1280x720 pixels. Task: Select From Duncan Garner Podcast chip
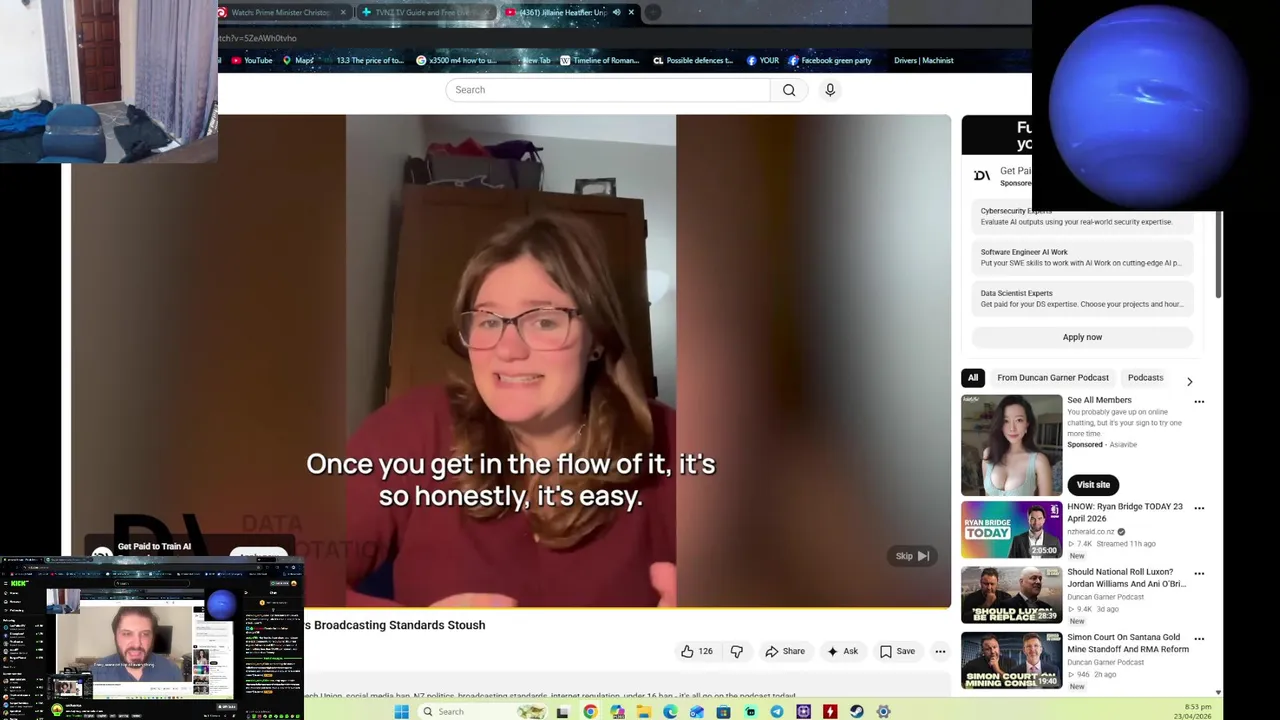pos(1053,378)
